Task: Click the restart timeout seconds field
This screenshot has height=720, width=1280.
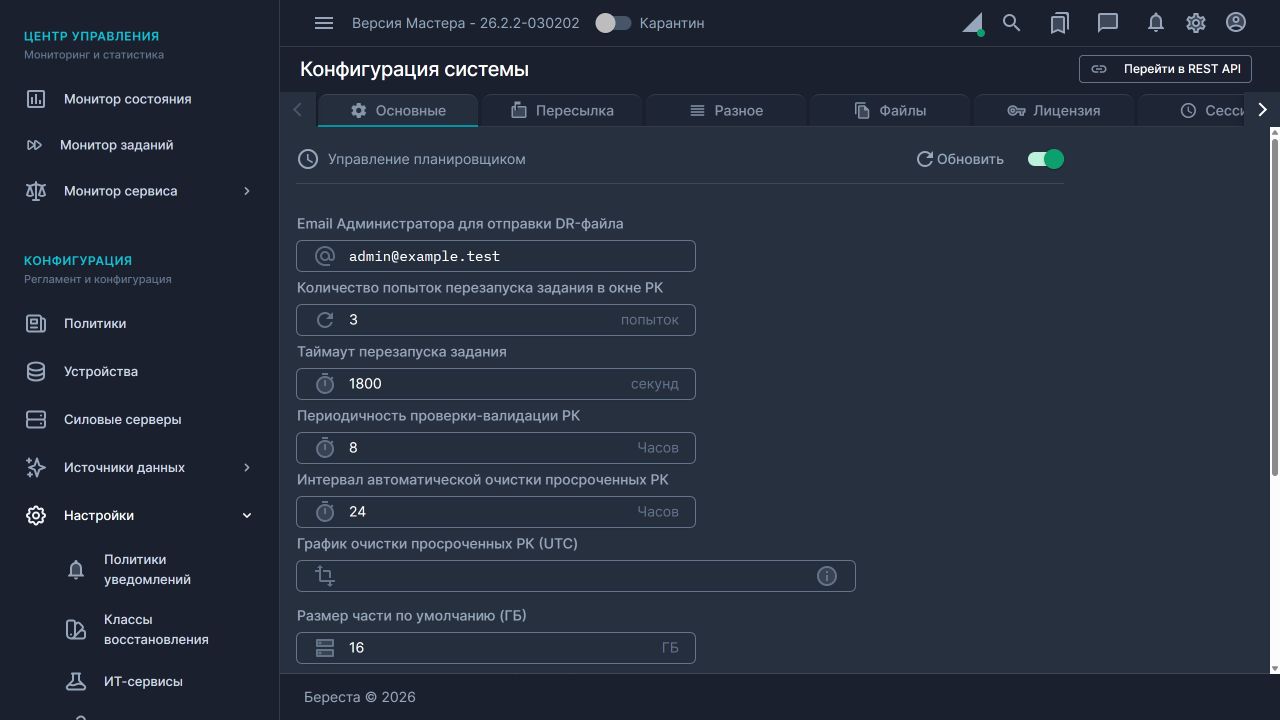Action: pos(496,384)
